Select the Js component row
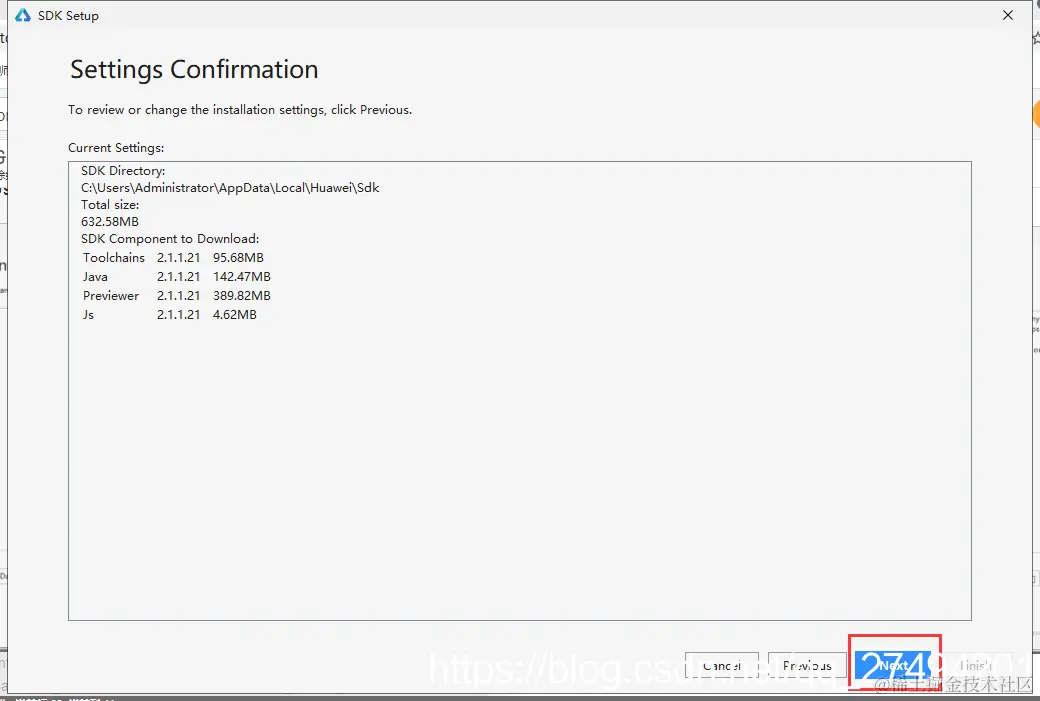 coord(169,315)
